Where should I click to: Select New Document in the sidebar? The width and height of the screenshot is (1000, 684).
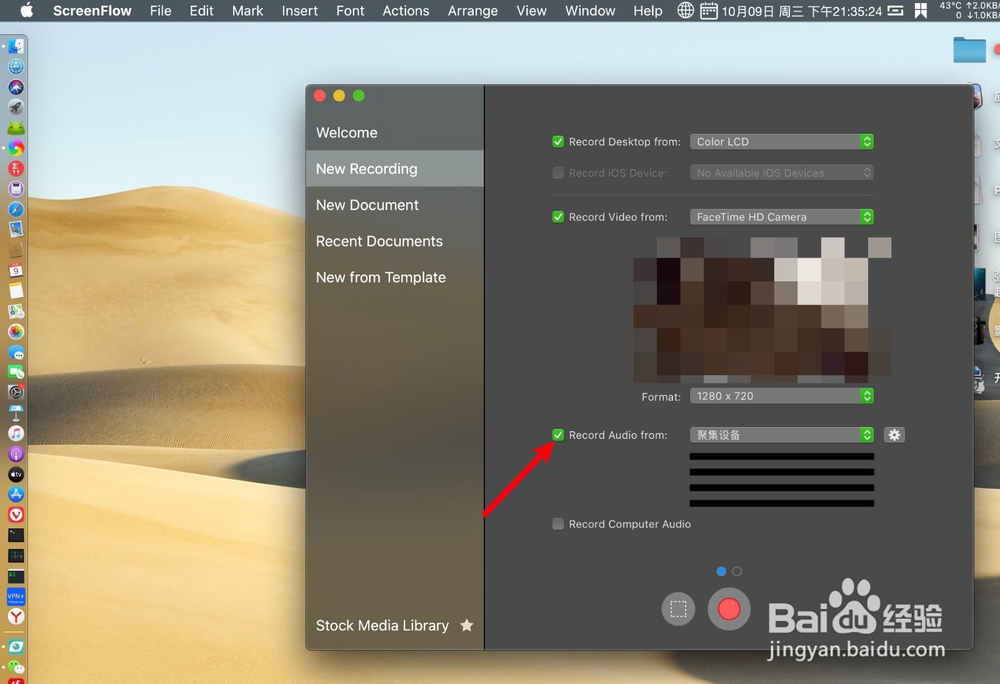click(395, 205)
